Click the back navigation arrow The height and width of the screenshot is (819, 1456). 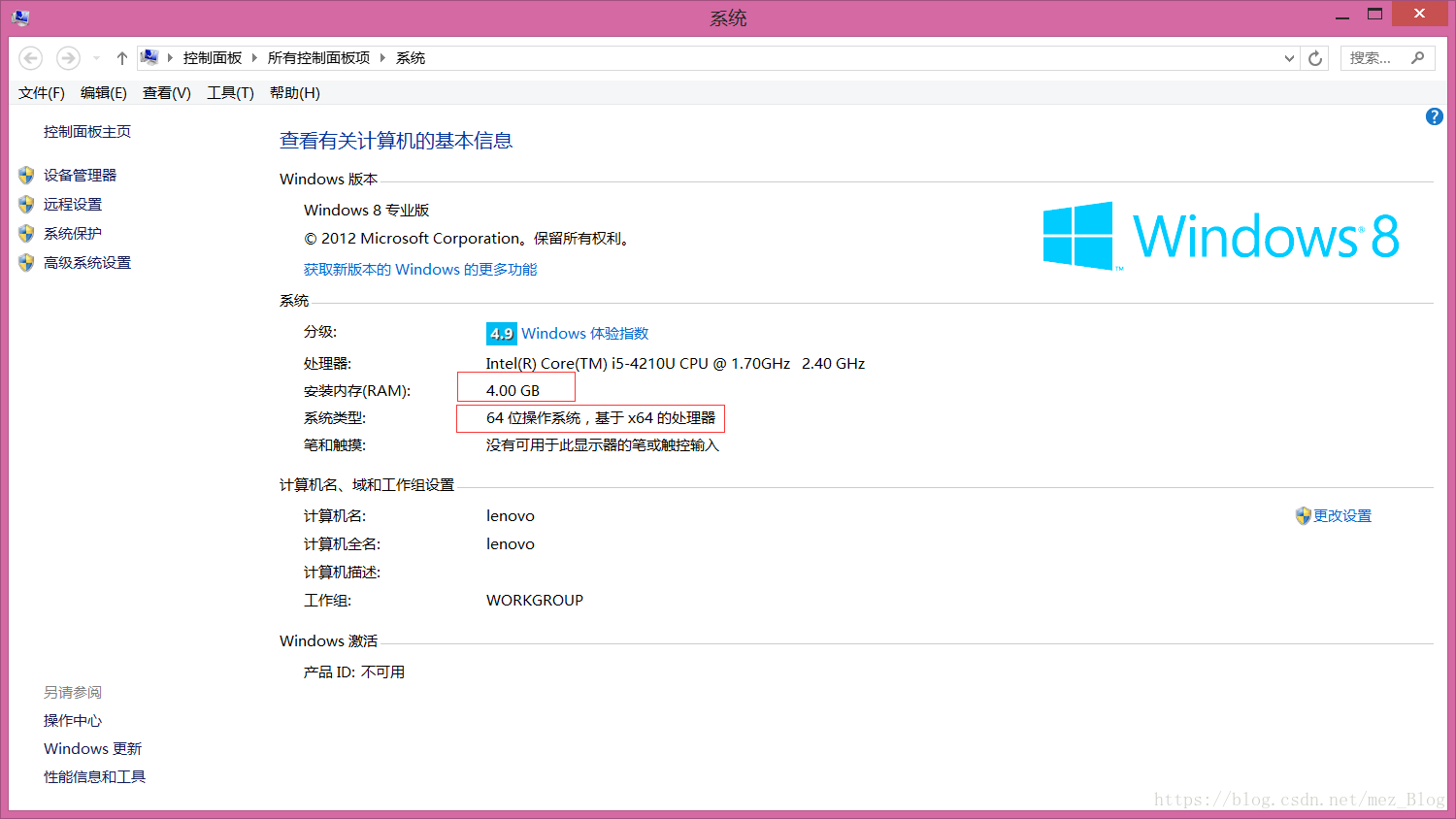pyautogui.click(x=30, y=57)
